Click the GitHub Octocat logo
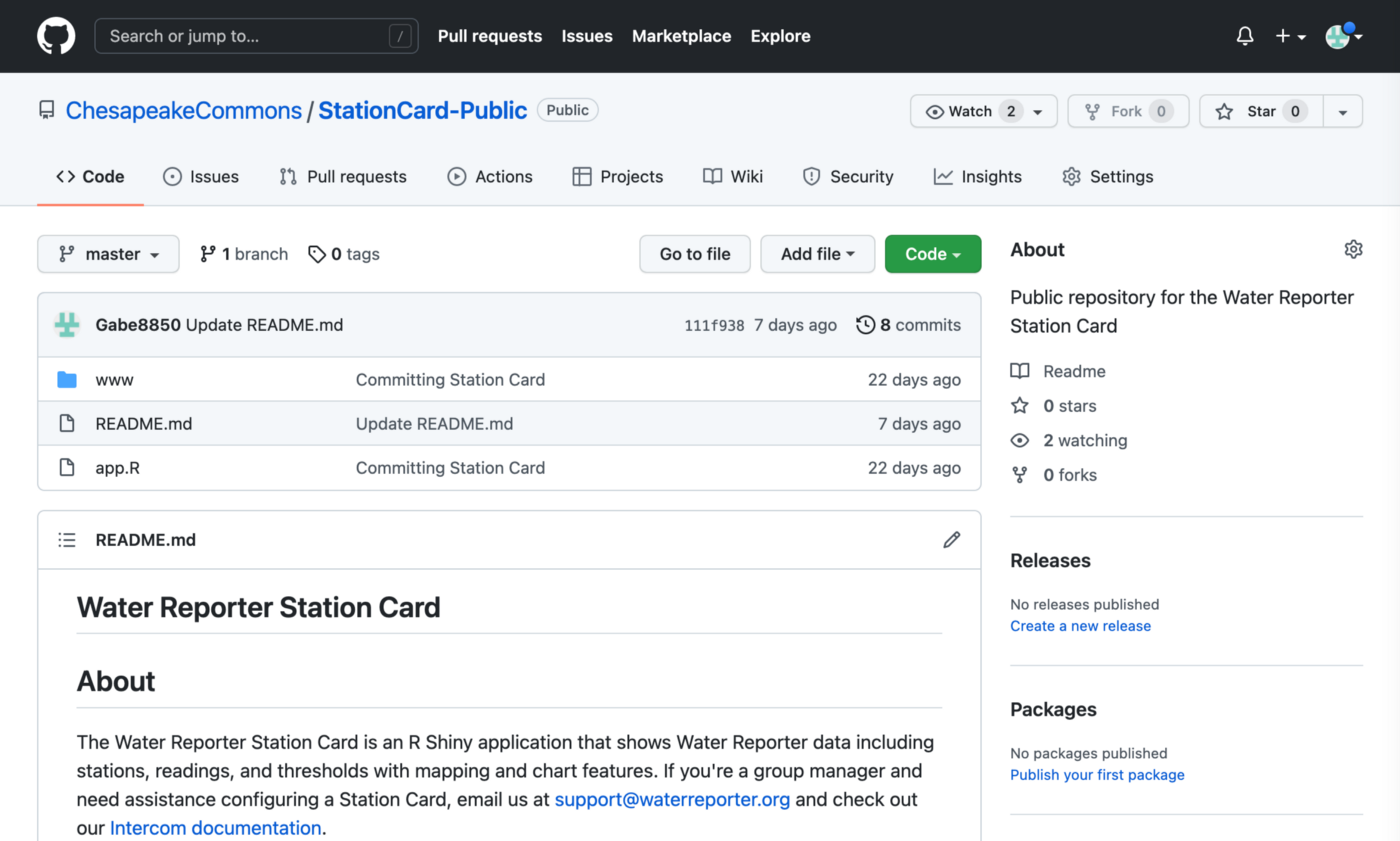The height and width of the screenshot is (841, 1400). [x=56, y=36]
